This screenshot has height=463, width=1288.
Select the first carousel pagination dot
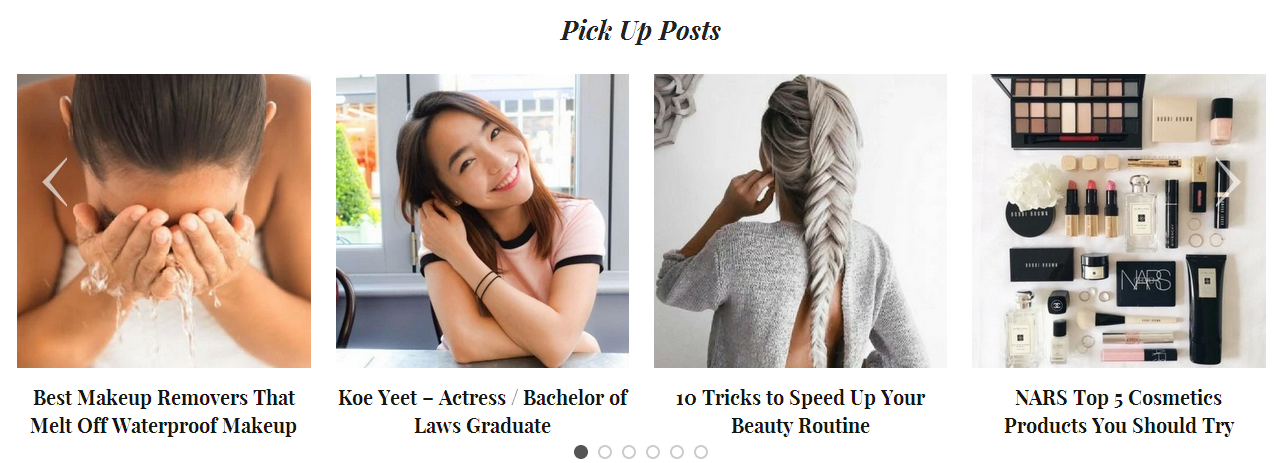581,452
